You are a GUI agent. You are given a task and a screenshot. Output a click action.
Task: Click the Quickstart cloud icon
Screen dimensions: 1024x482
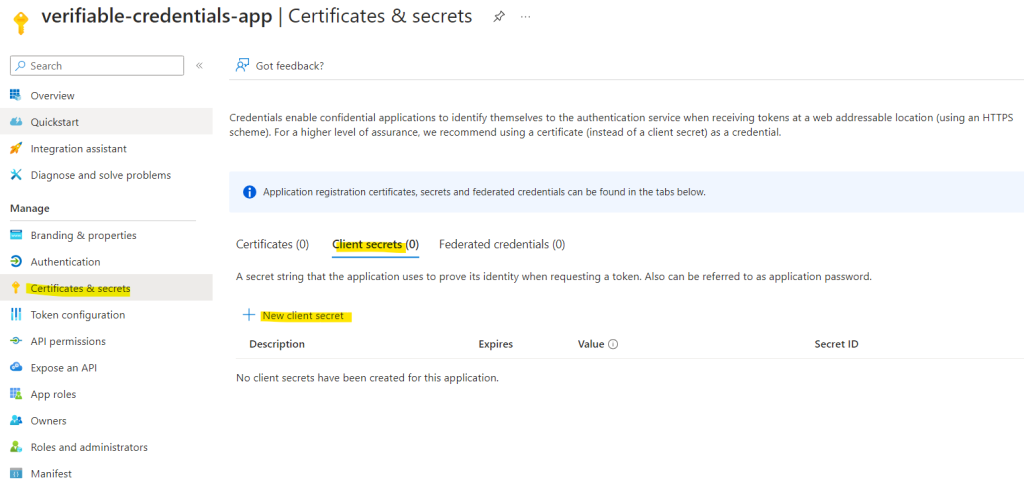[x=16, y=122]
